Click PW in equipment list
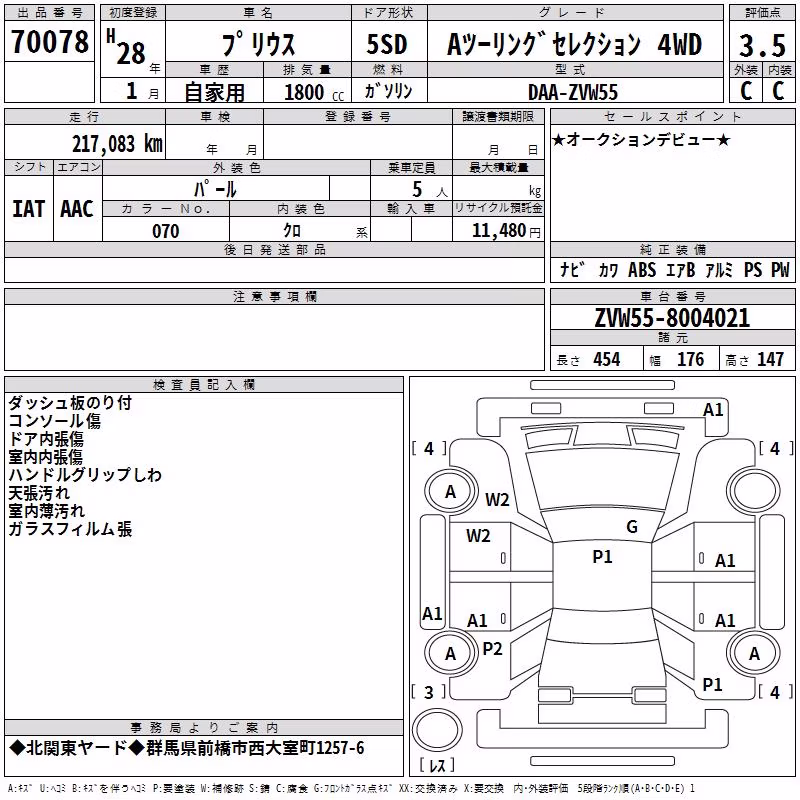The image size is (800, 800). coord(780,270)
